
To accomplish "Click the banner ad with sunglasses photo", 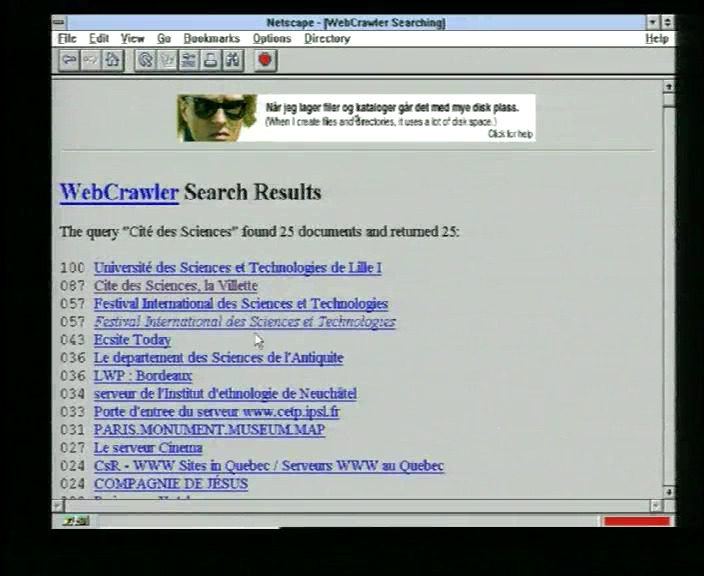I will [x=356, y=118].
